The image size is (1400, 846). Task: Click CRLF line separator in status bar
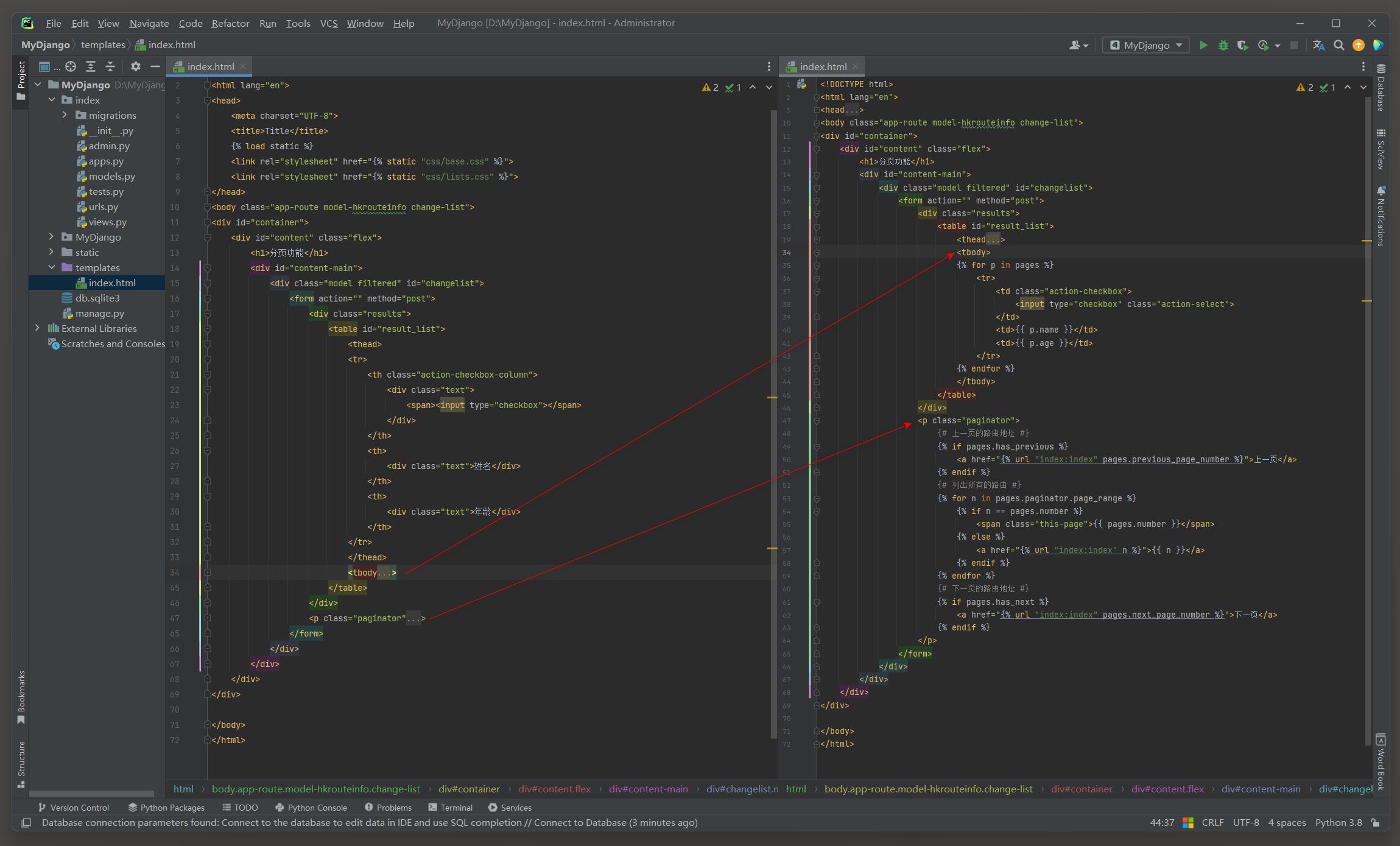(1212, 823)
